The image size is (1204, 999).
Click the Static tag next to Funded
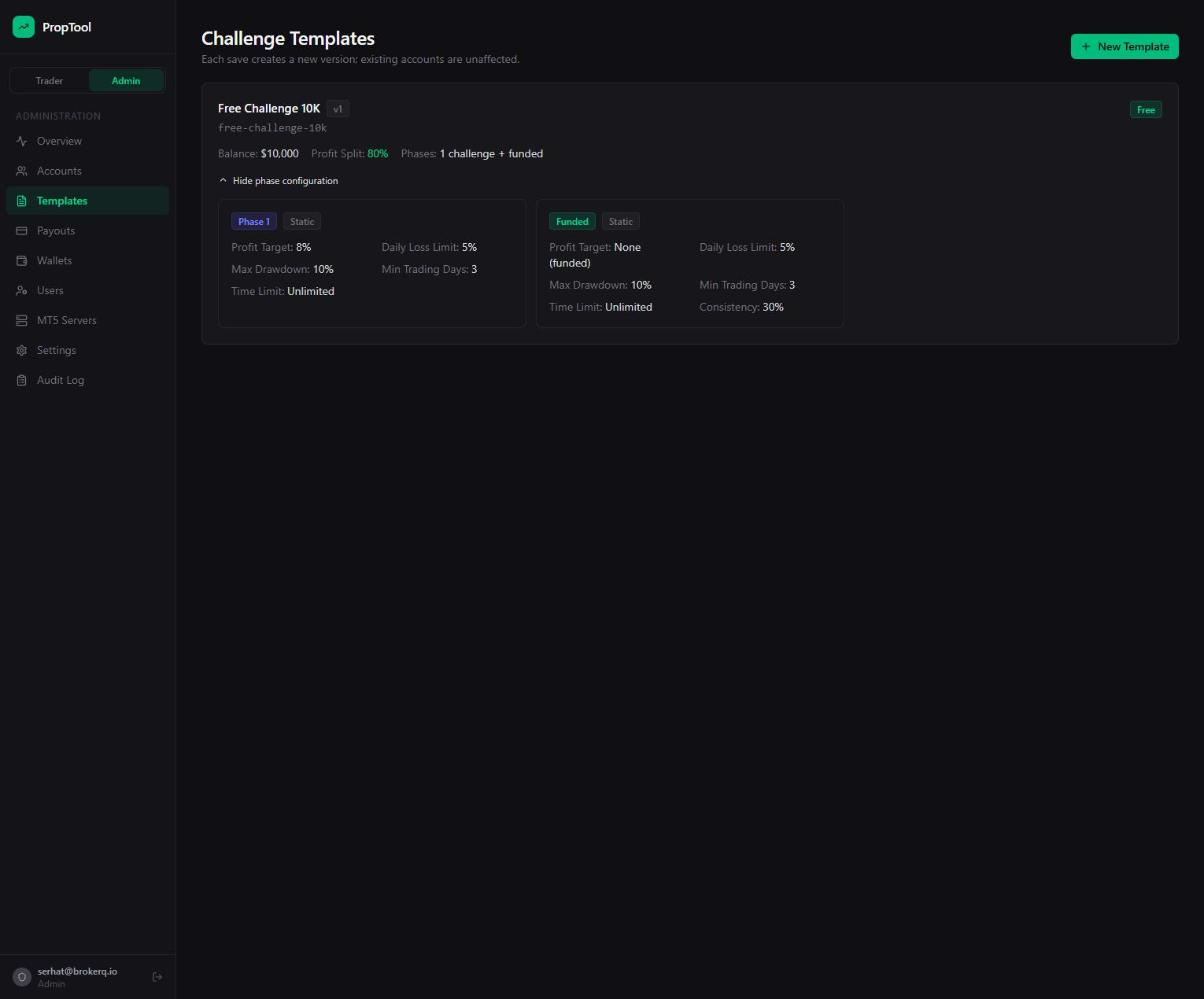[621, 222]
